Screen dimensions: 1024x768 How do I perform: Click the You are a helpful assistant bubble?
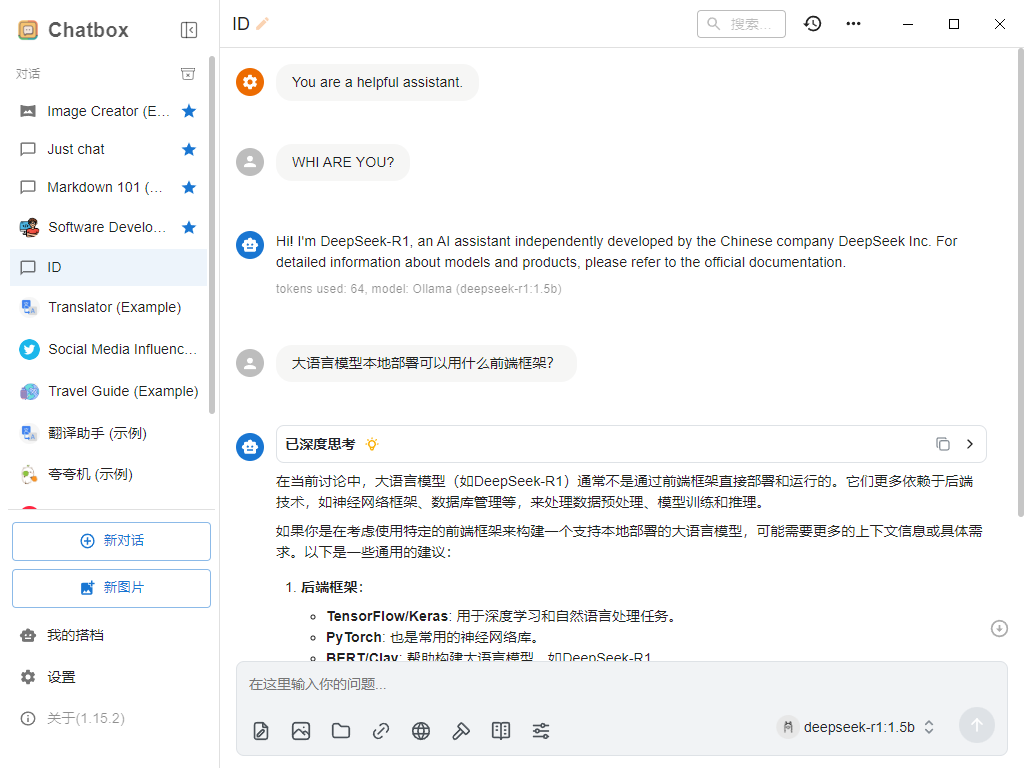(x=377, y=82)
